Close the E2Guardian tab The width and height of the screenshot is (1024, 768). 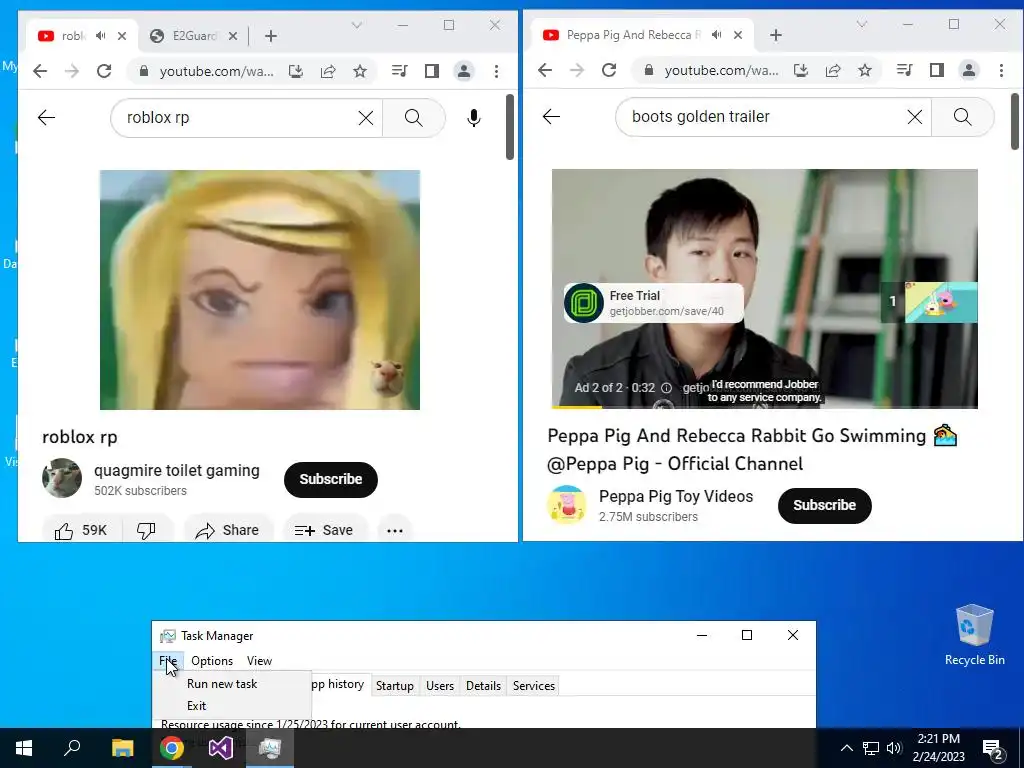[232, 36]
